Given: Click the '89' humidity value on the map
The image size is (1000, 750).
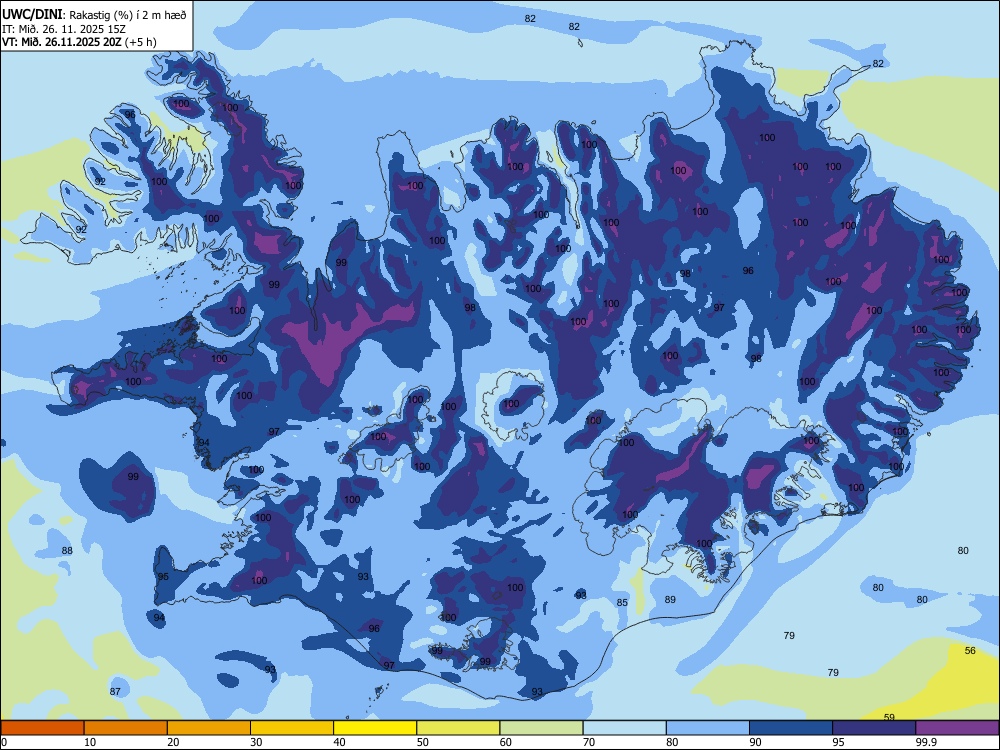Looking at the screenshot, I should click(670, 599).
